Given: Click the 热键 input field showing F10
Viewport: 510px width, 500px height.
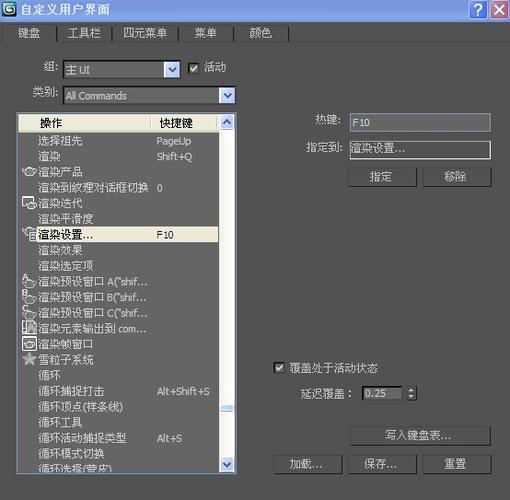Looking at the screenshot, I should (420, 122).
